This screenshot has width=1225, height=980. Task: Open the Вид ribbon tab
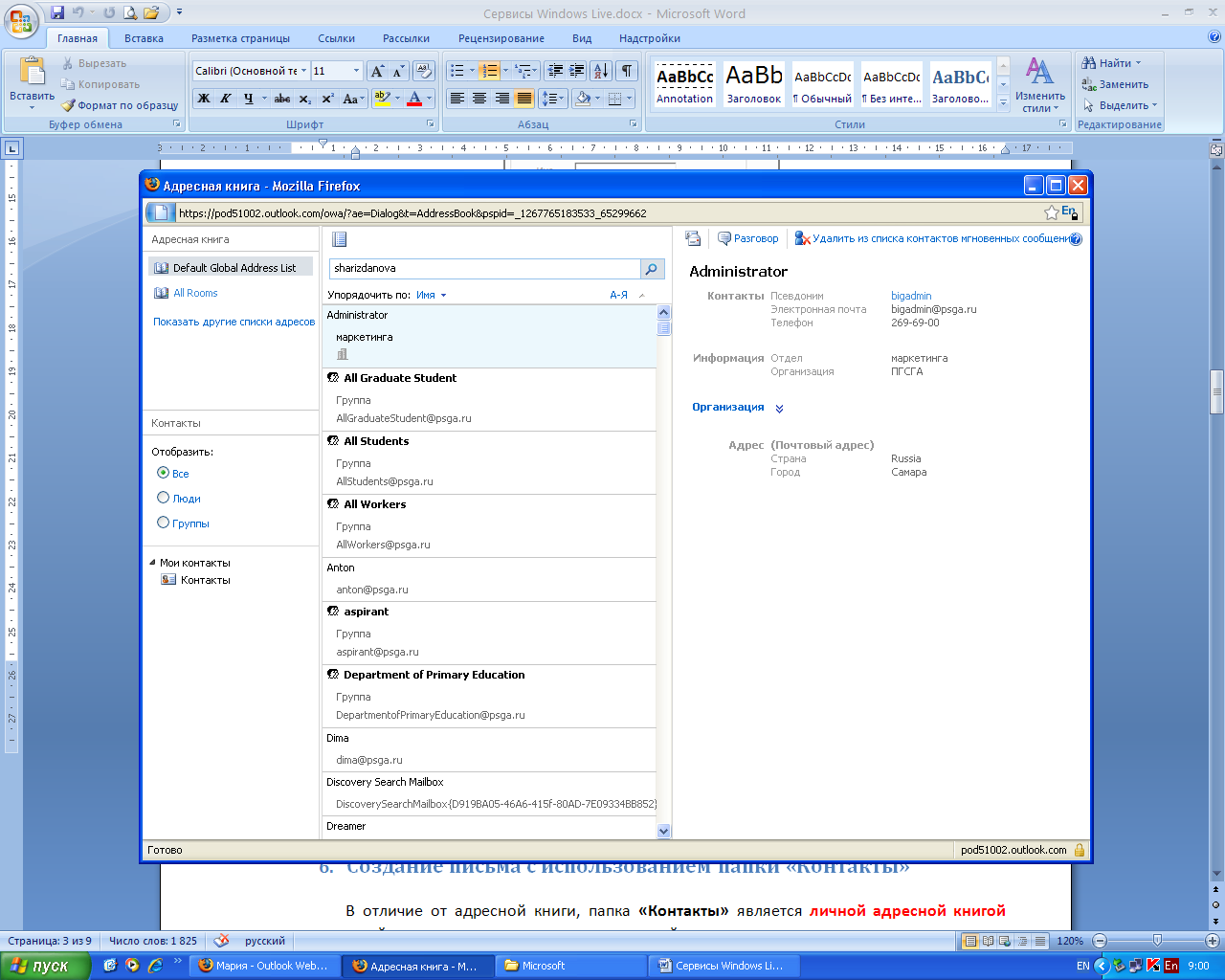pos(582,38)
